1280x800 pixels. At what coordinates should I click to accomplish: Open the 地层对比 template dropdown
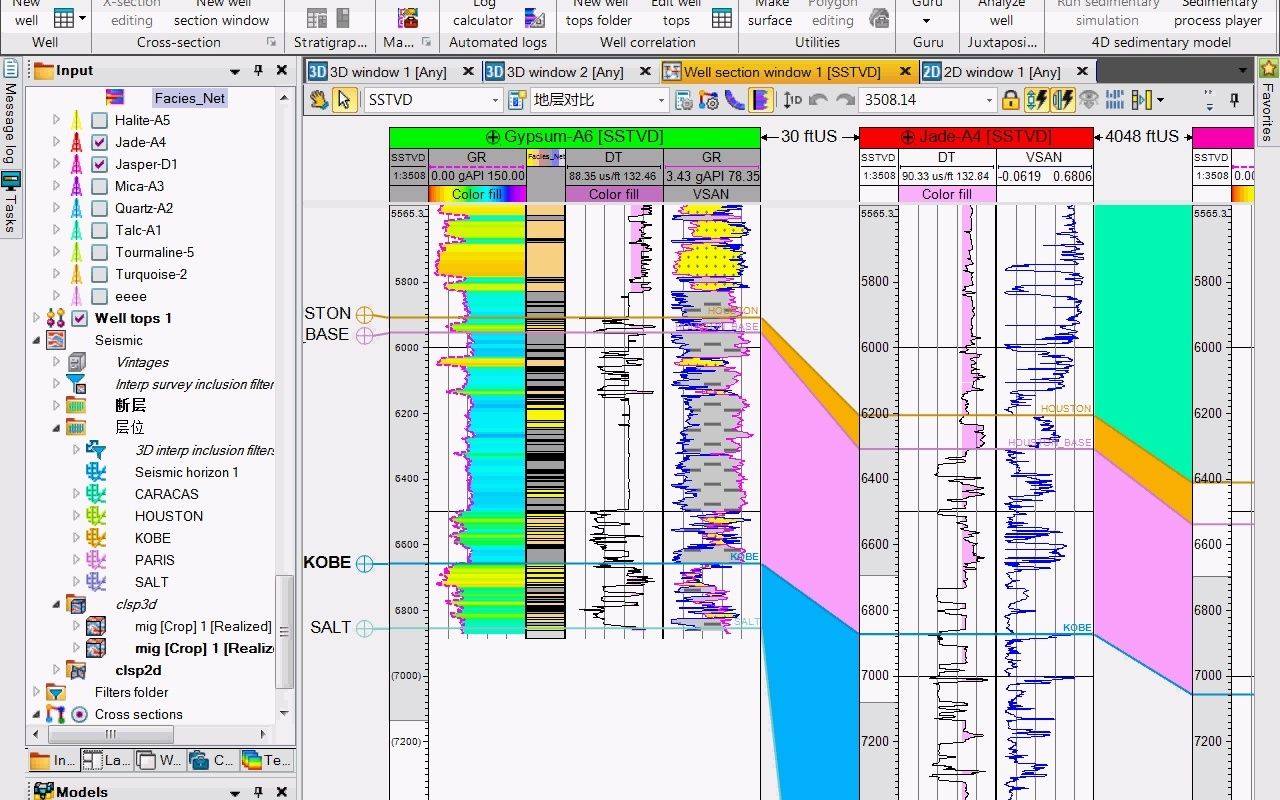(x=661, y=100)
